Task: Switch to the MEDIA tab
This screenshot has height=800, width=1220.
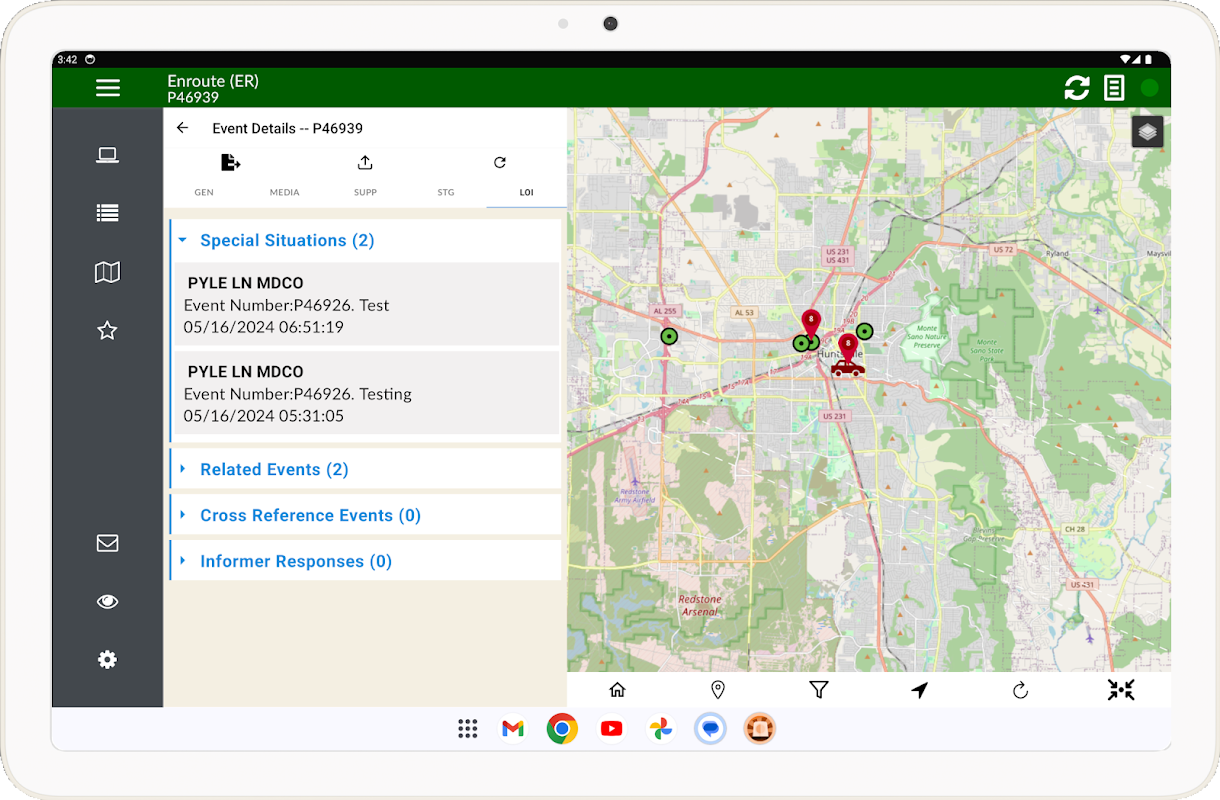Action: point(284,192)
